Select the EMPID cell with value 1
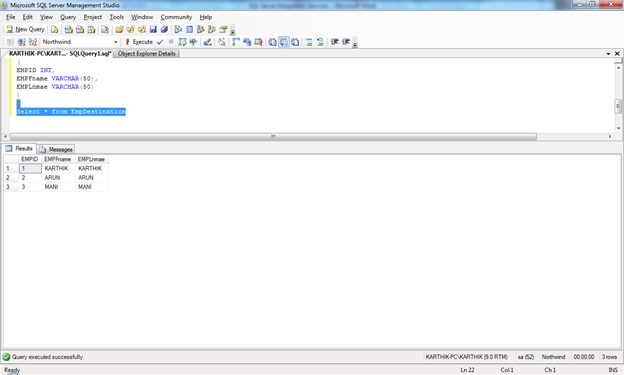 pyautogui.click(x=30, y=168)
